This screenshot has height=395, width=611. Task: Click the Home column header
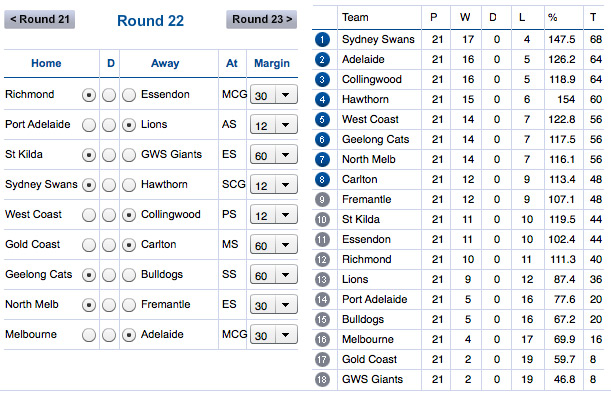(x=46, y=63)
